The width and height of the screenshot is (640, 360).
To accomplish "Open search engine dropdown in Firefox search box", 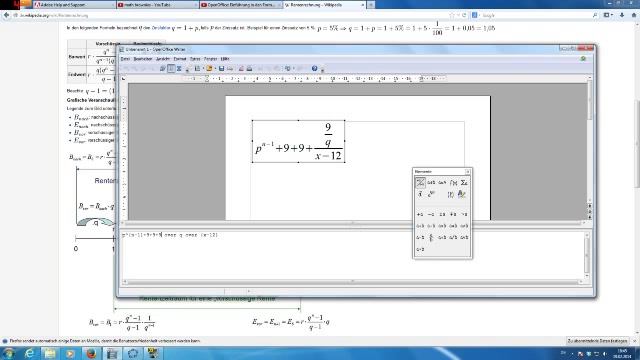I will click(476, 15).
